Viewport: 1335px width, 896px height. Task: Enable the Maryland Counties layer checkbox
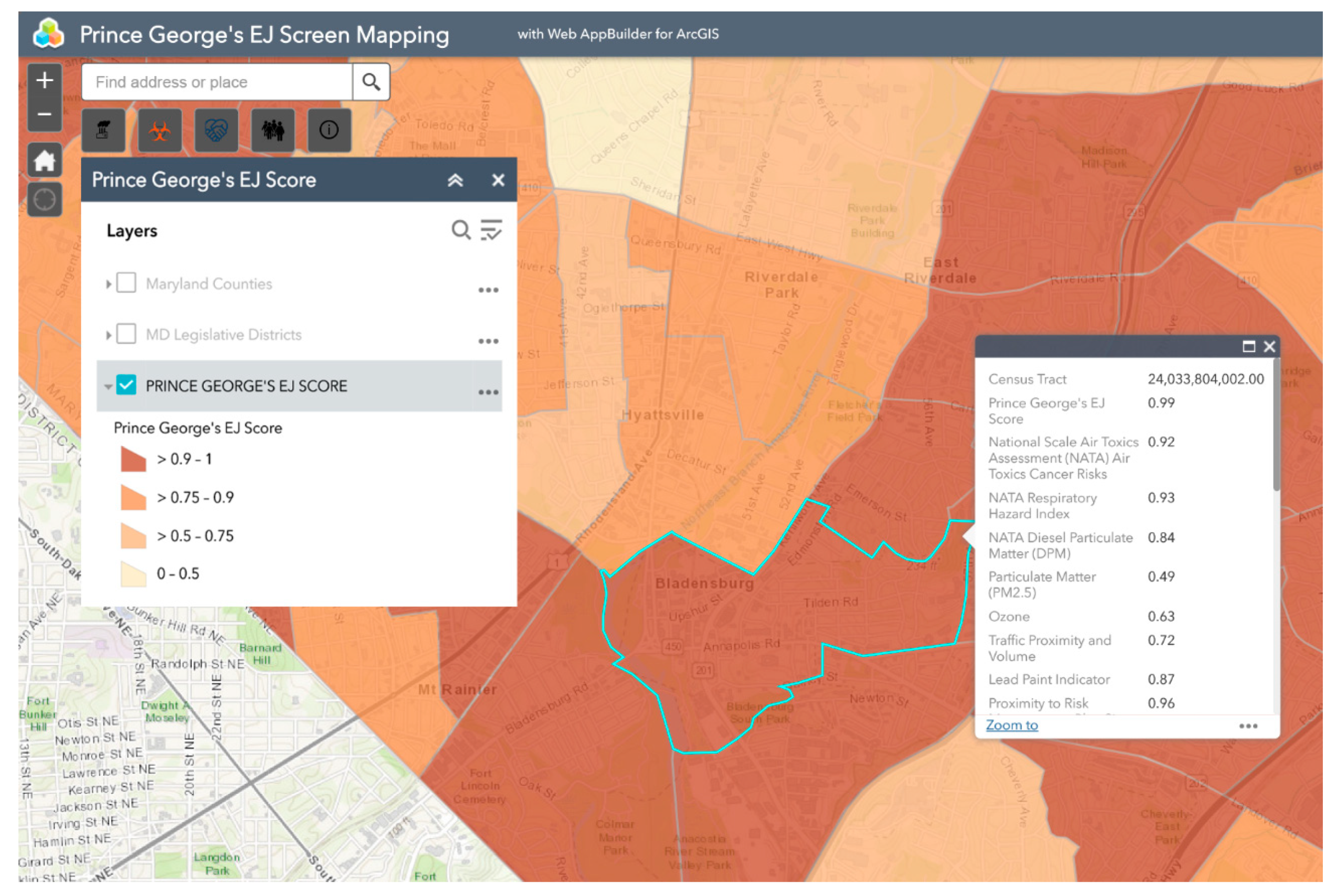tap(126, 283)
